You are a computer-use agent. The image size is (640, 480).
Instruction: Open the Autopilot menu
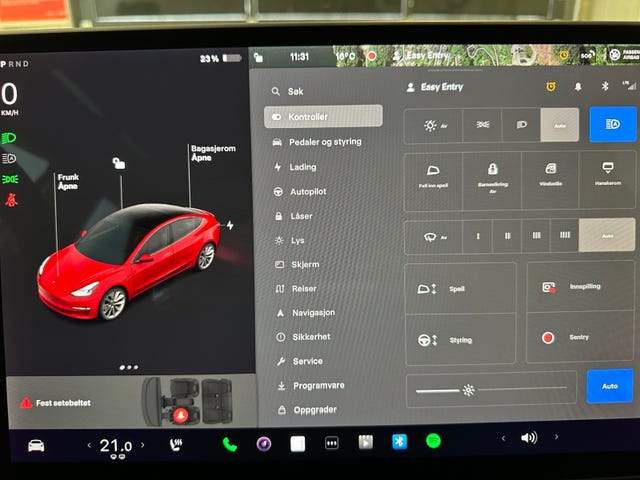[300, 191]
